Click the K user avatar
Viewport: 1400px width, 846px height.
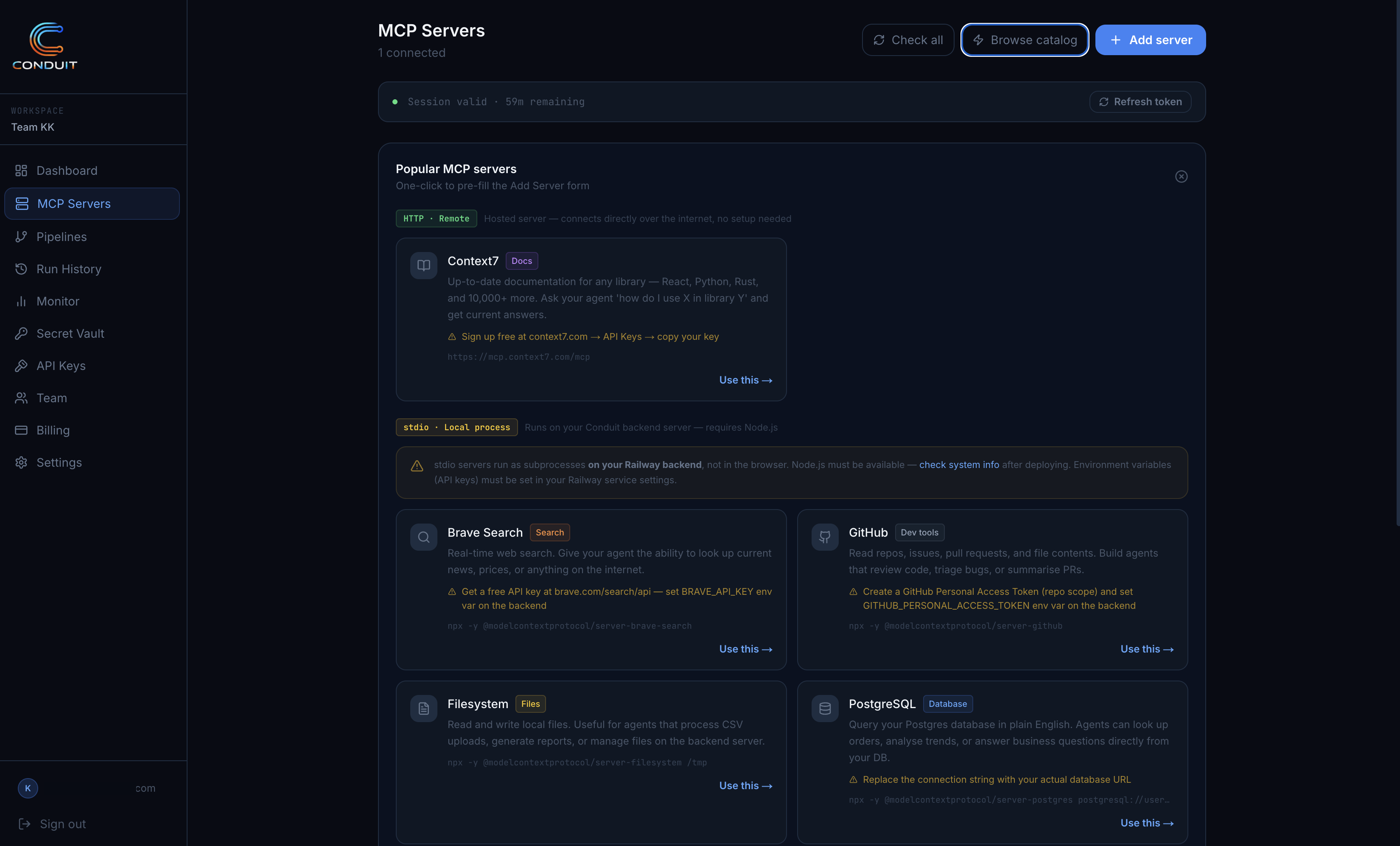click(28, 788)
